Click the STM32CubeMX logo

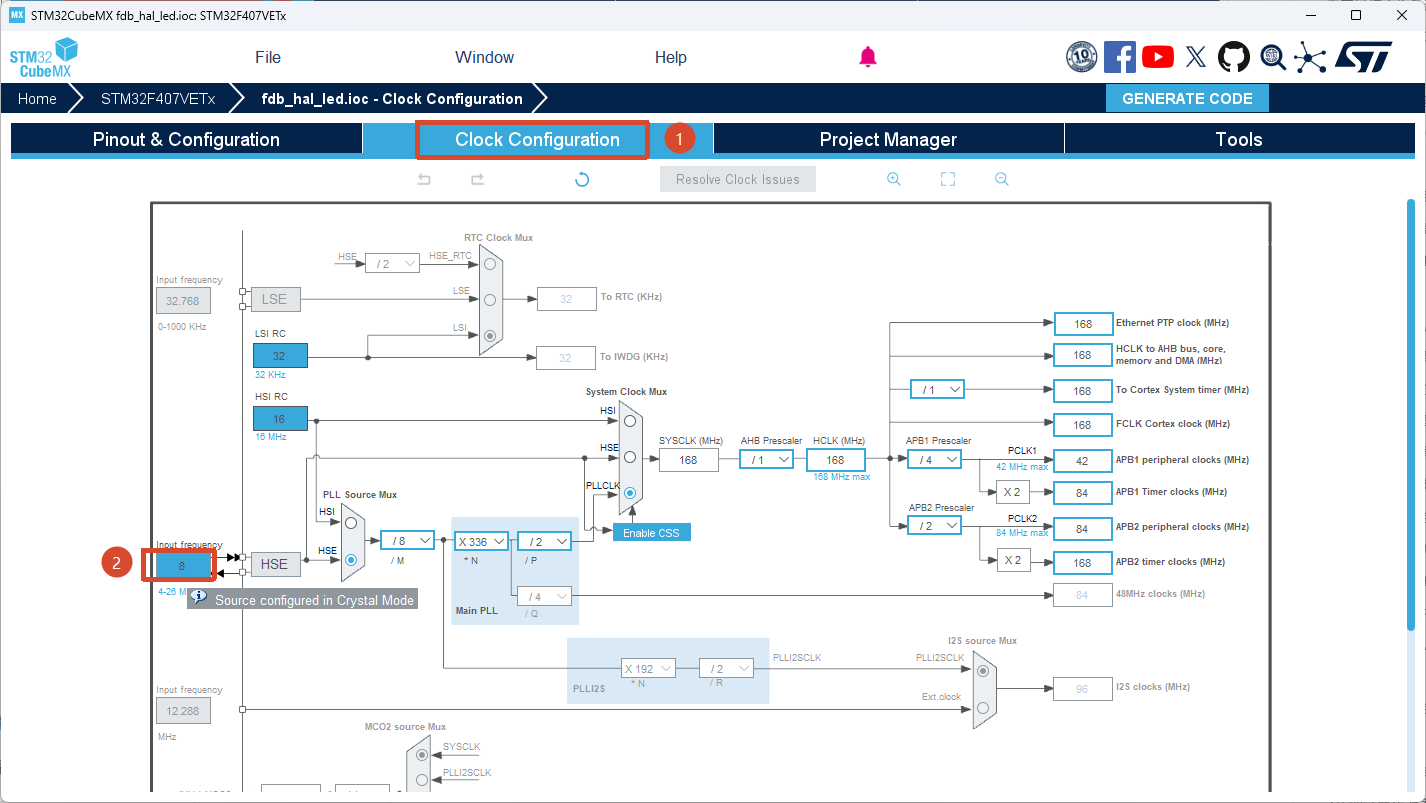pos(44,58)
